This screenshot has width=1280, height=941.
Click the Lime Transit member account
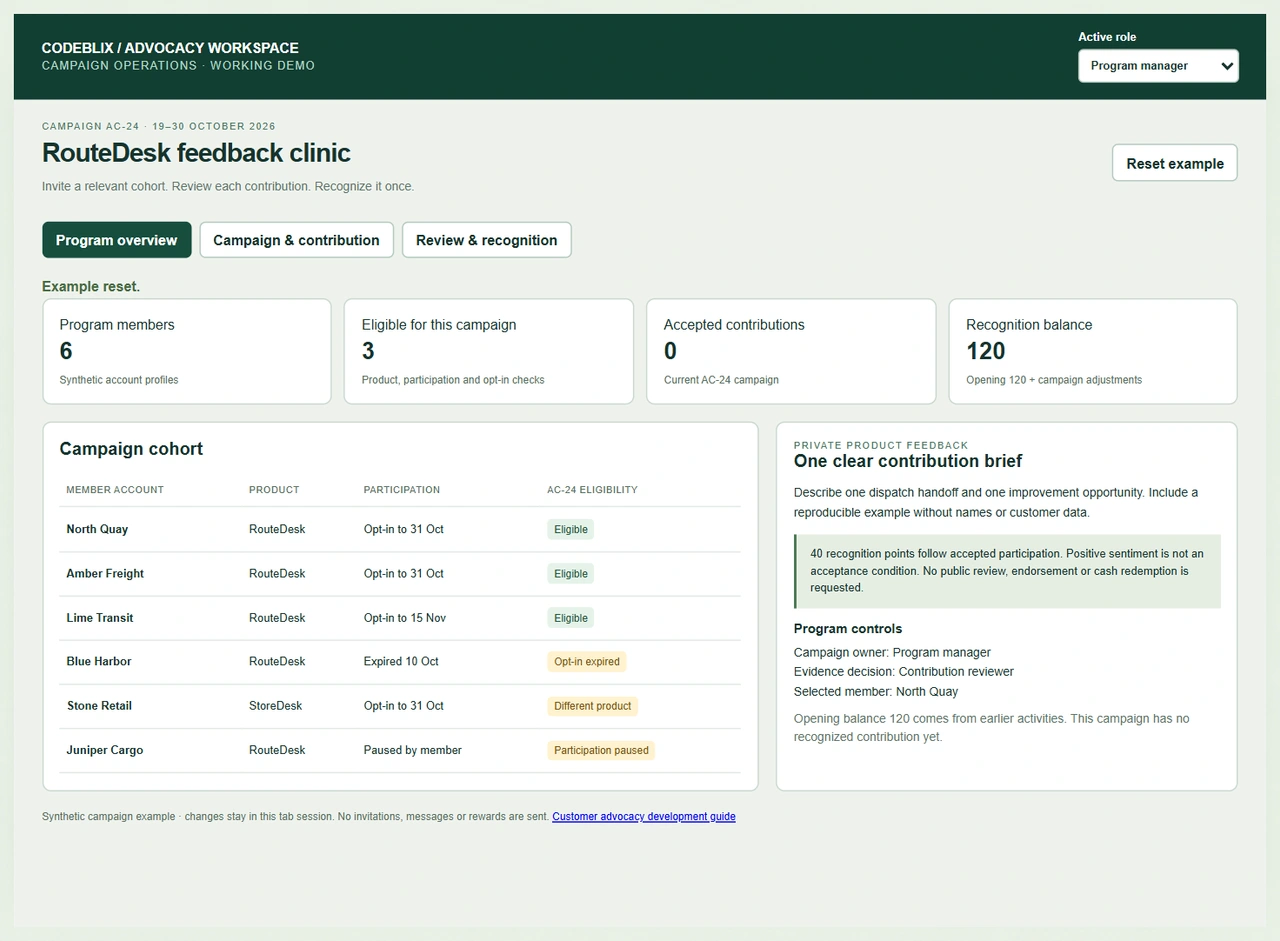100,617
